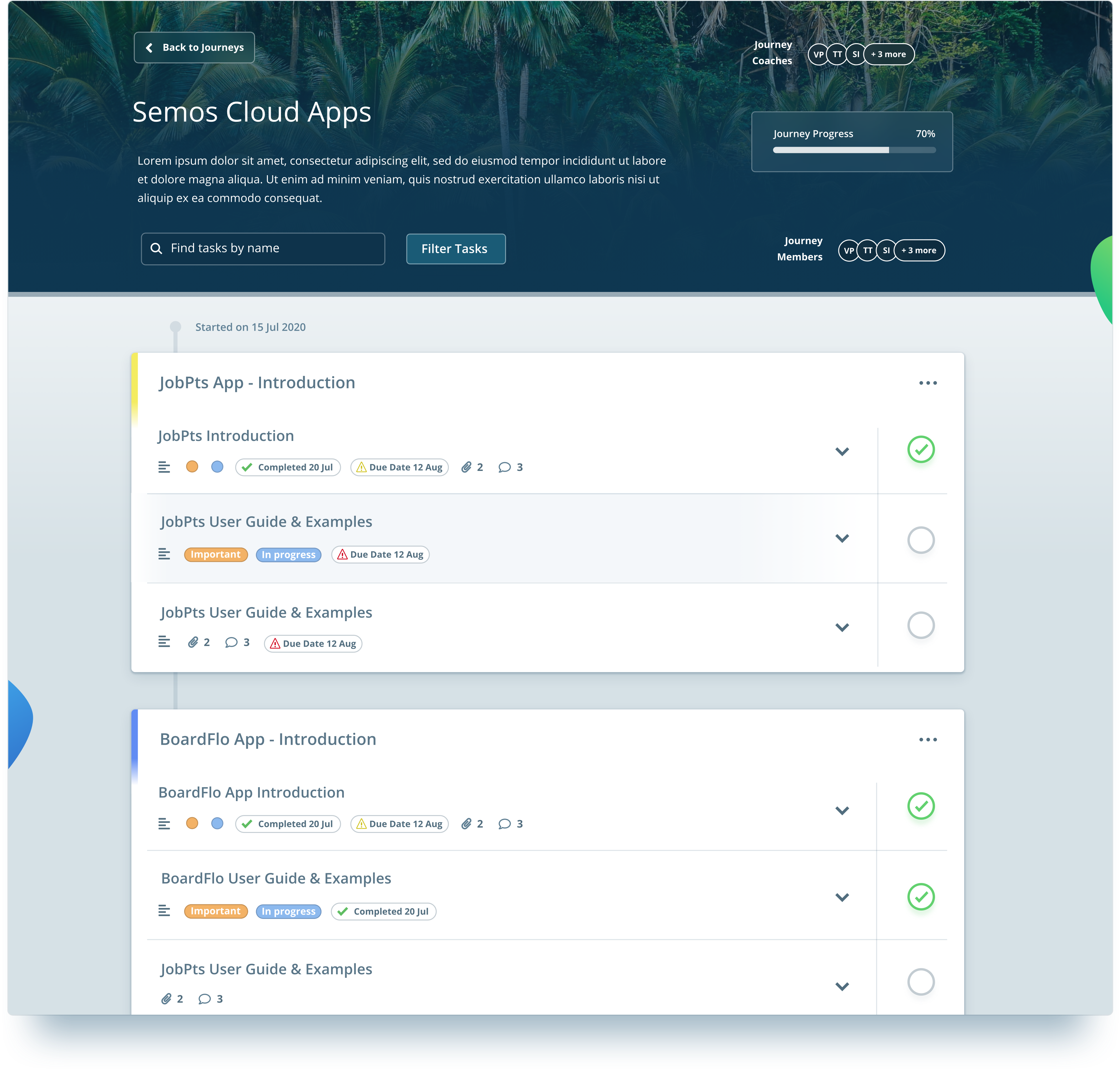Open the JobPts App - Introduction options menu
Viewport: 1120px width, 1071px height.
[928, 383]
